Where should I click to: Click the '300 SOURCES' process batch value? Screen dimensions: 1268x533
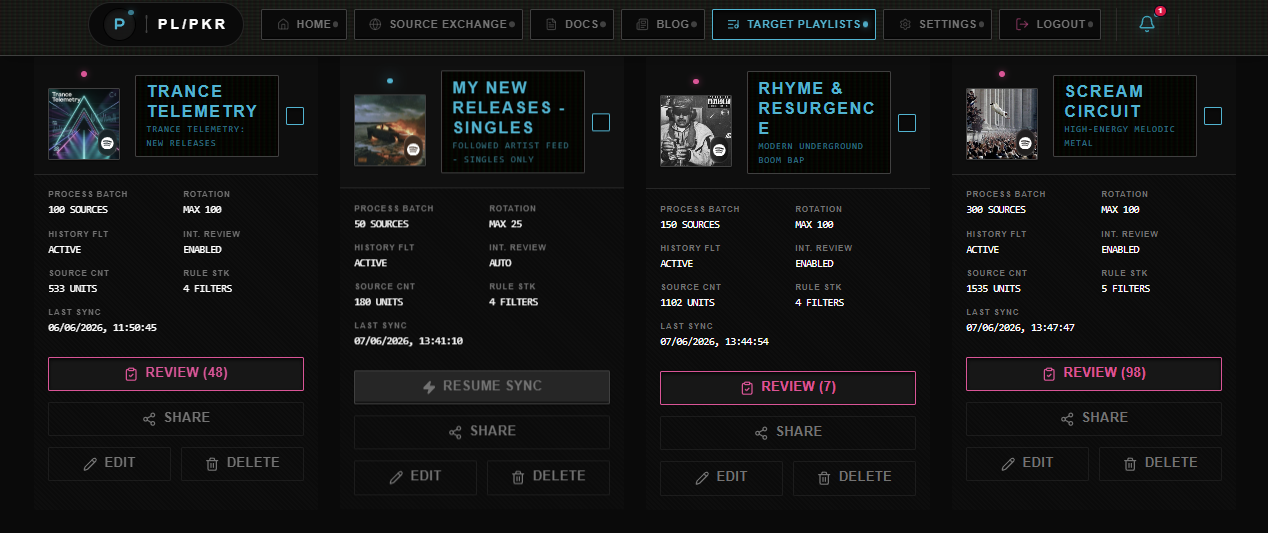coord(996,210)
